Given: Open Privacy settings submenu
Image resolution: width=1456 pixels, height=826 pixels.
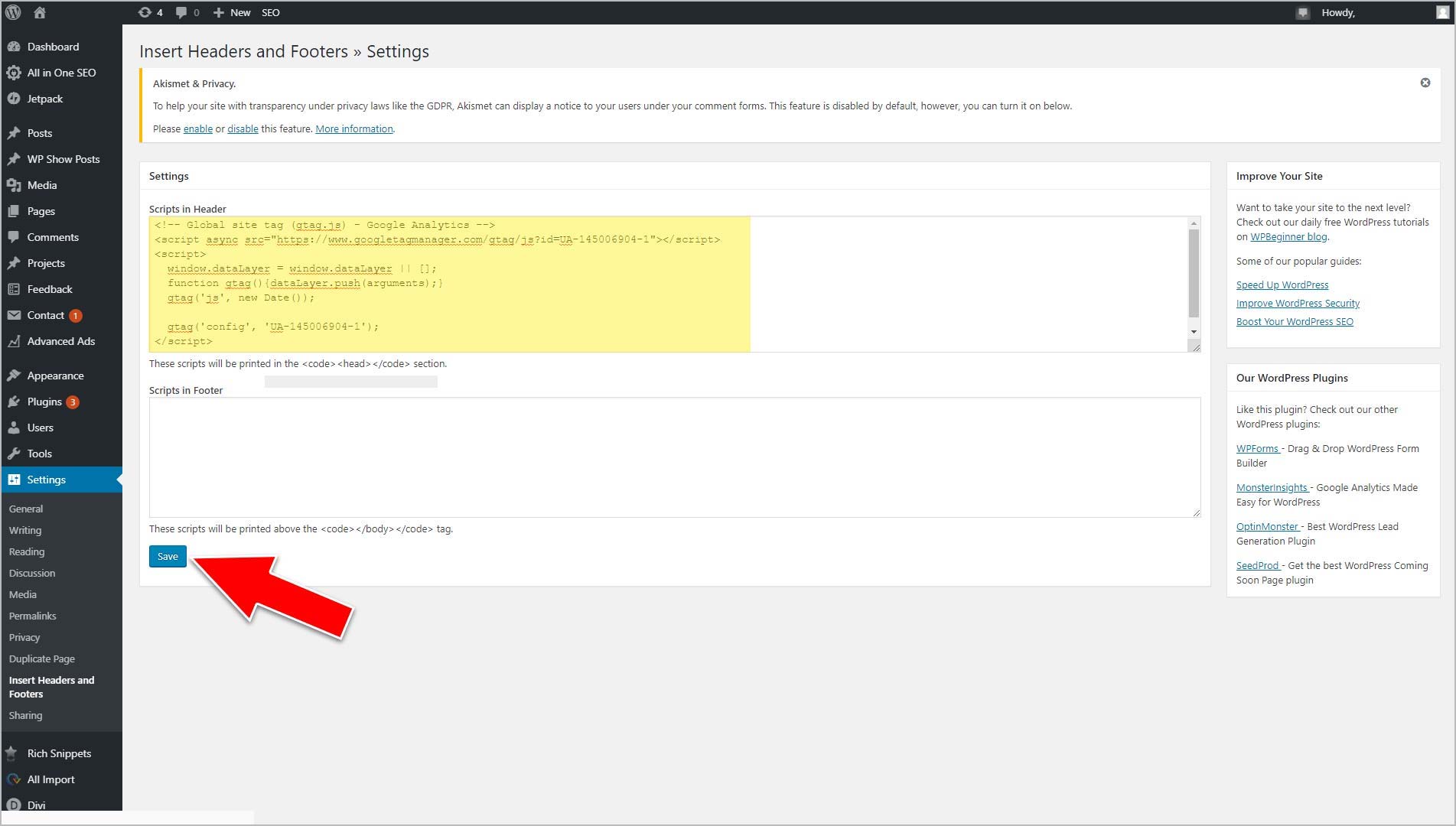Looking at the screenshot, I should pyautogui.click(x=24, y=637).
